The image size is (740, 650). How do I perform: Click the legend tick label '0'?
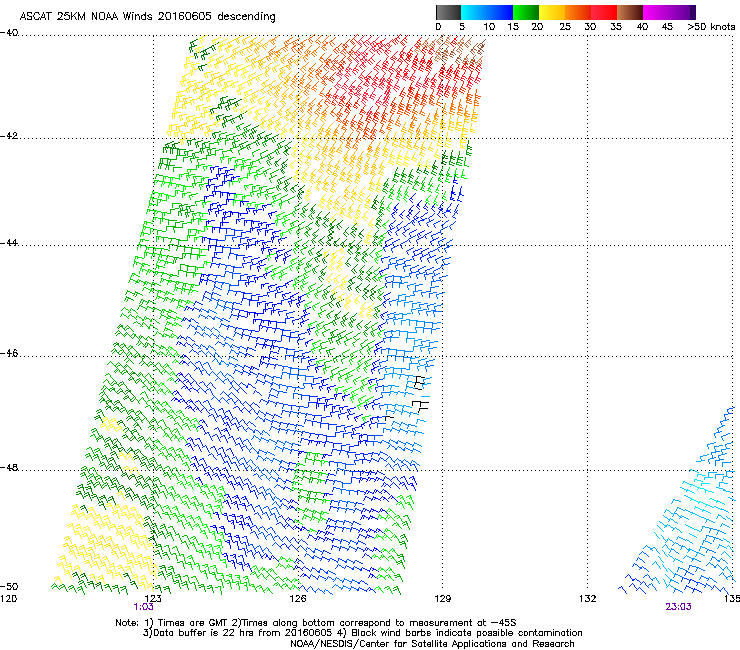[x=438, y=27]
